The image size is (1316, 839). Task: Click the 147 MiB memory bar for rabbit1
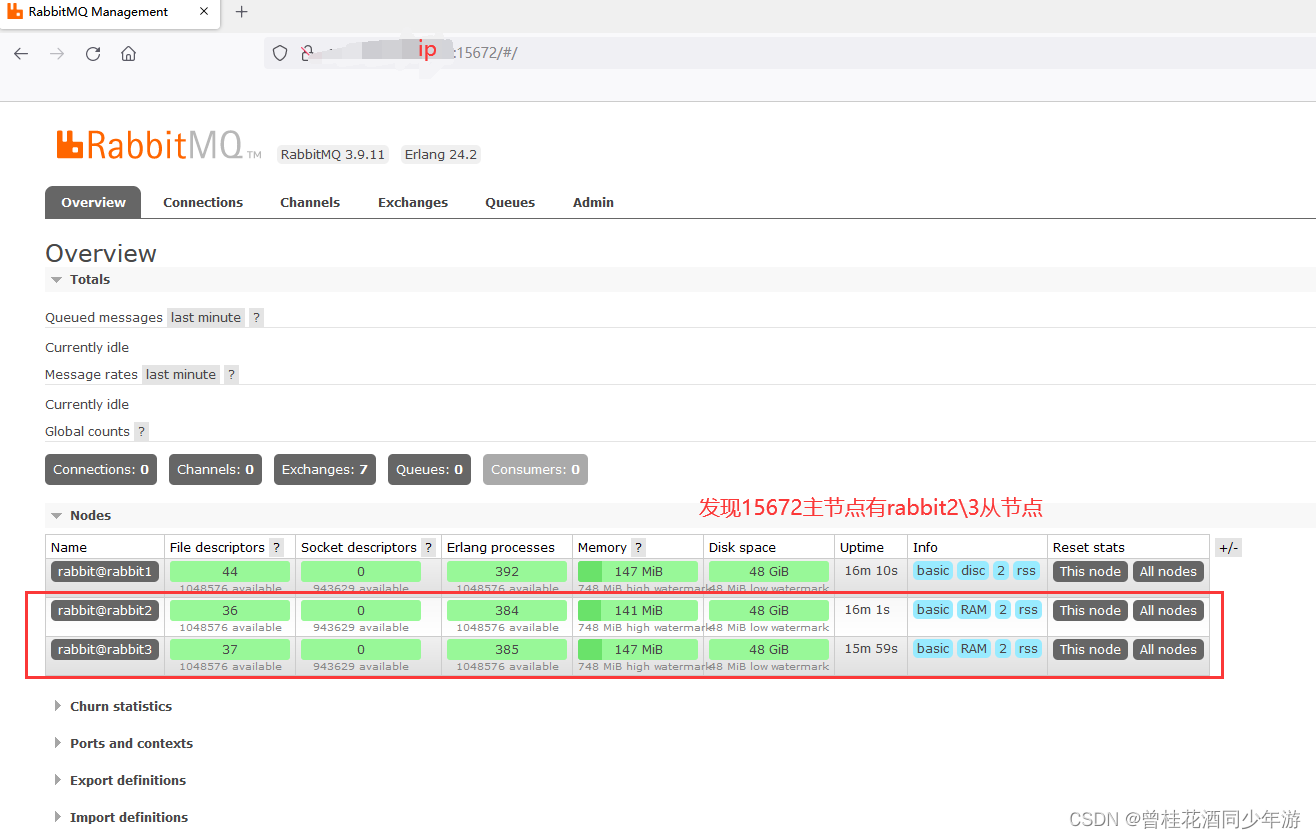click(x=638, y=571)
